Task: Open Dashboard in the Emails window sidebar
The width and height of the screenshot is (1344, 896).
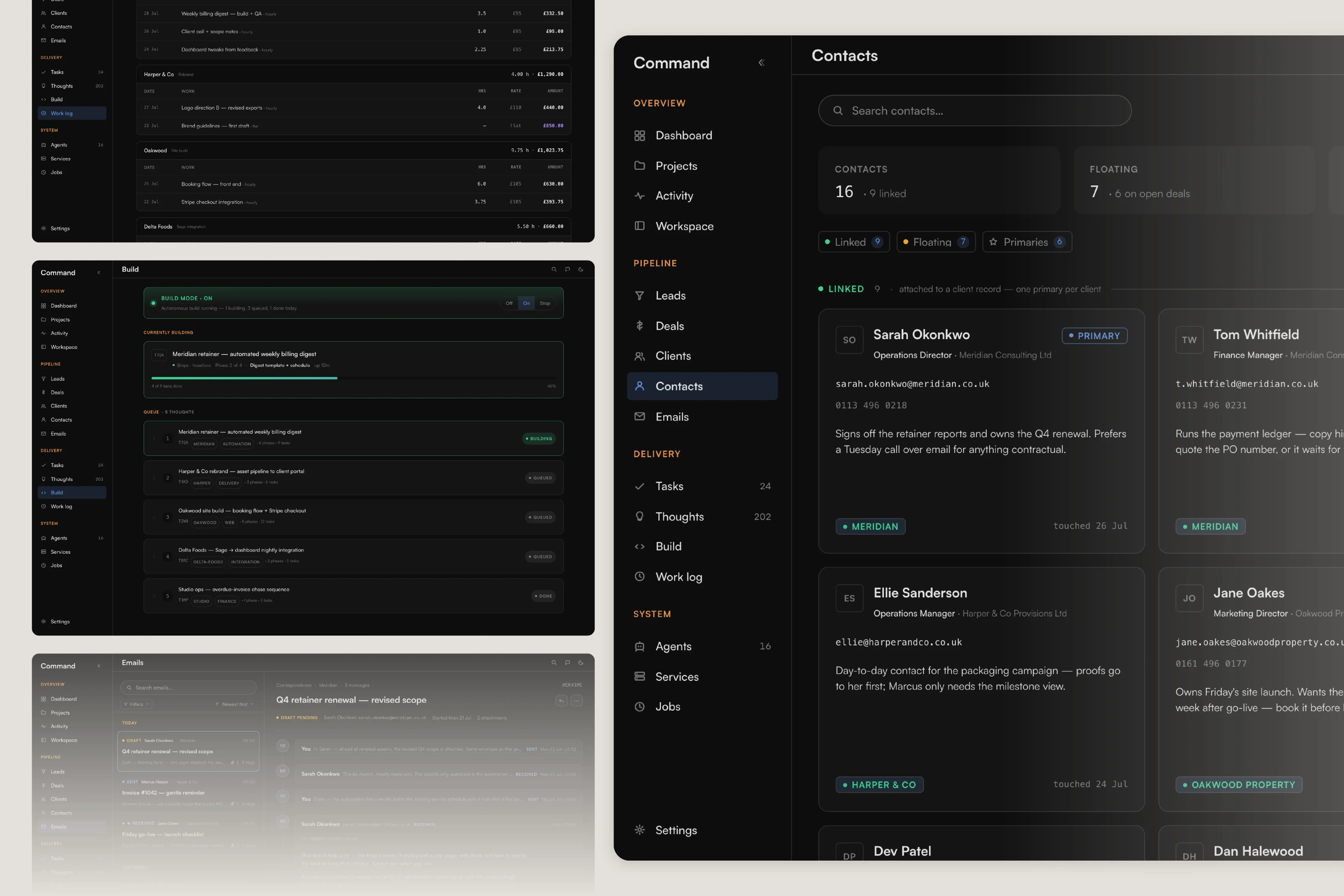Action: pos(72,699)
